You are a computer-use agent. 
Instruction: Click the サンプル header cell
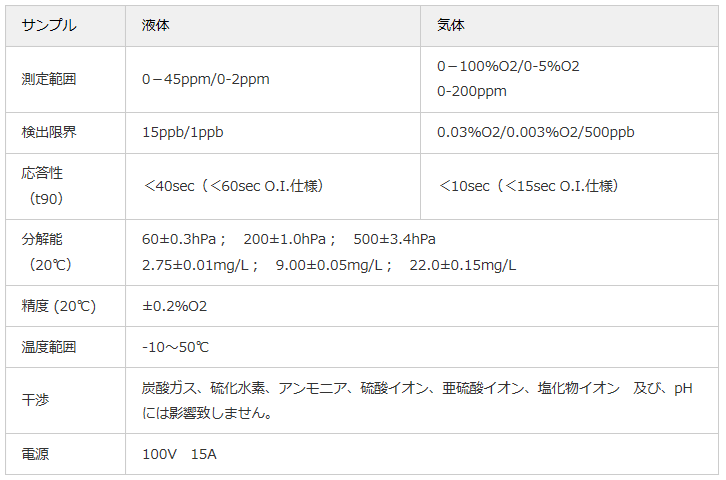tap(65, 25)
